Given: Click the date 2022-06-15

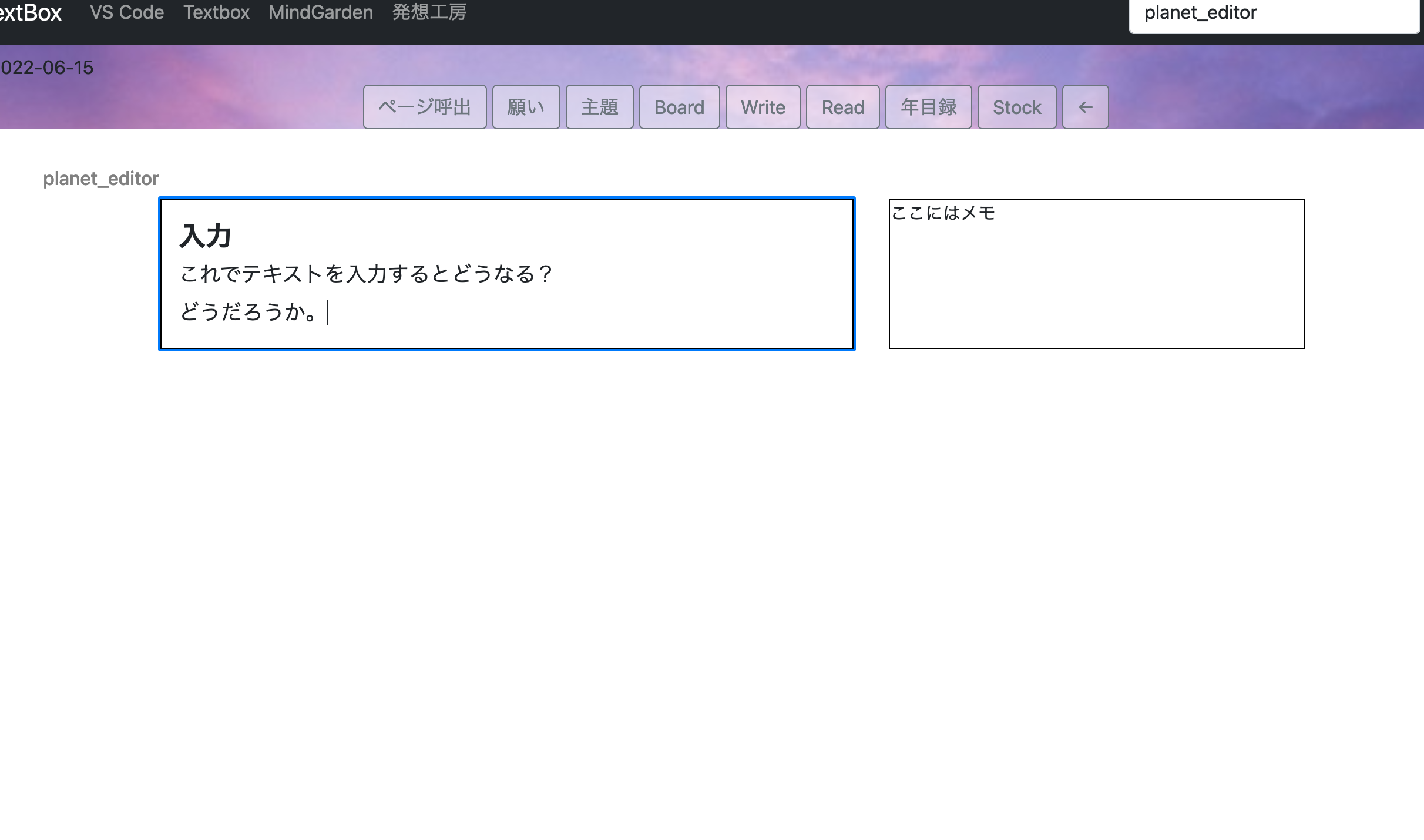Looking at the screenshot, I should coord(46,68).
